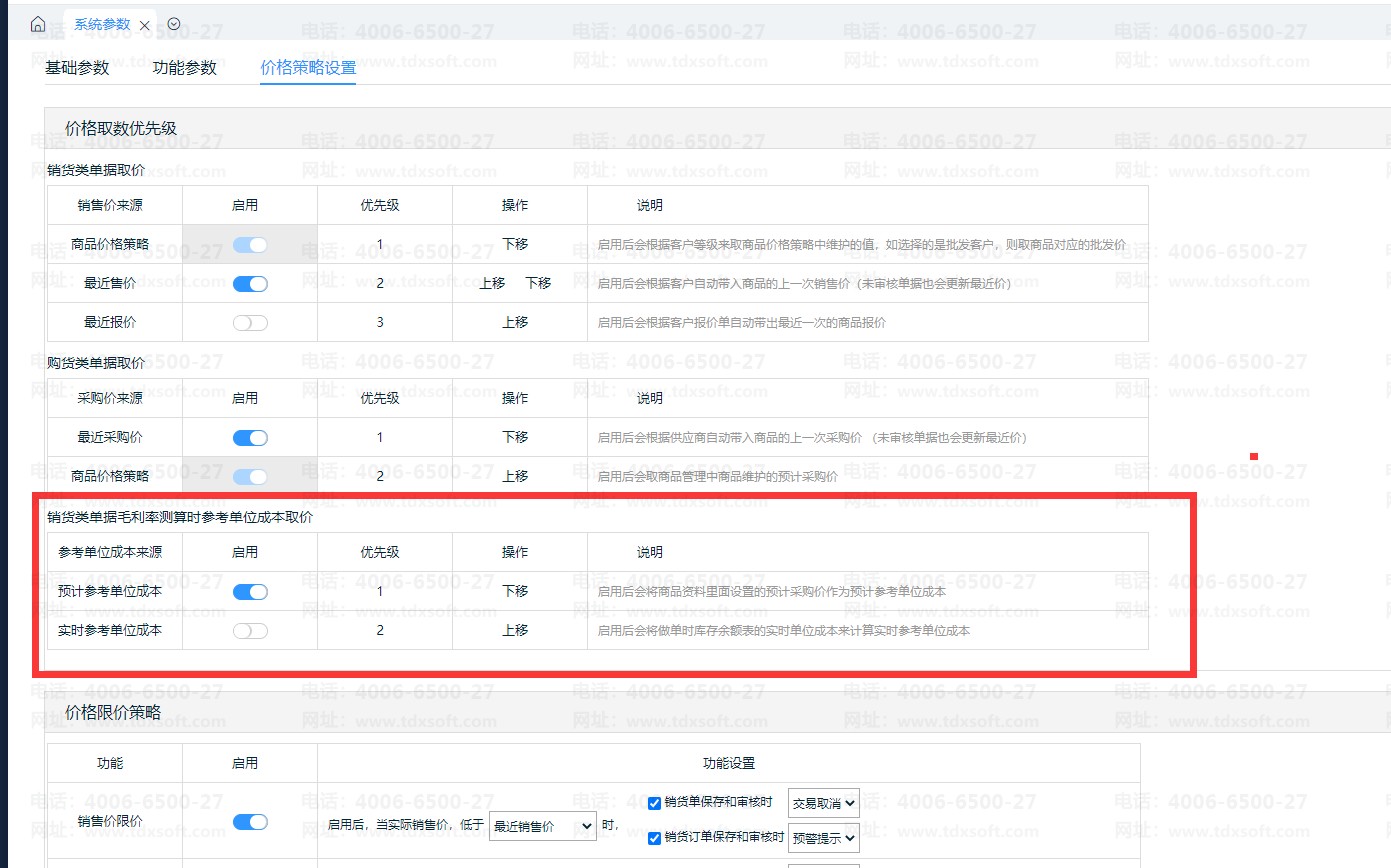1391x868 pixels.
Task: Toggle the 最近售价 enable switch
Action: (250, 284)
